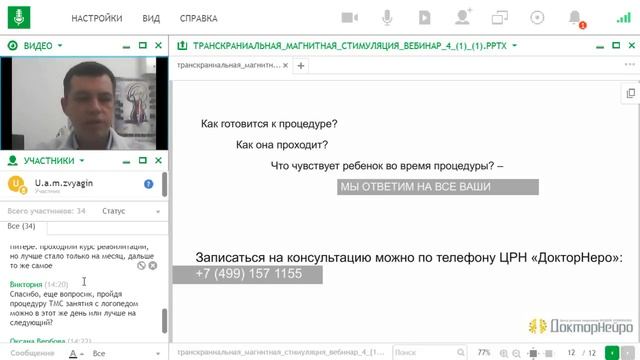Zoom out of the presentation
The image size is (640, 360).
[x=516, y=353]
